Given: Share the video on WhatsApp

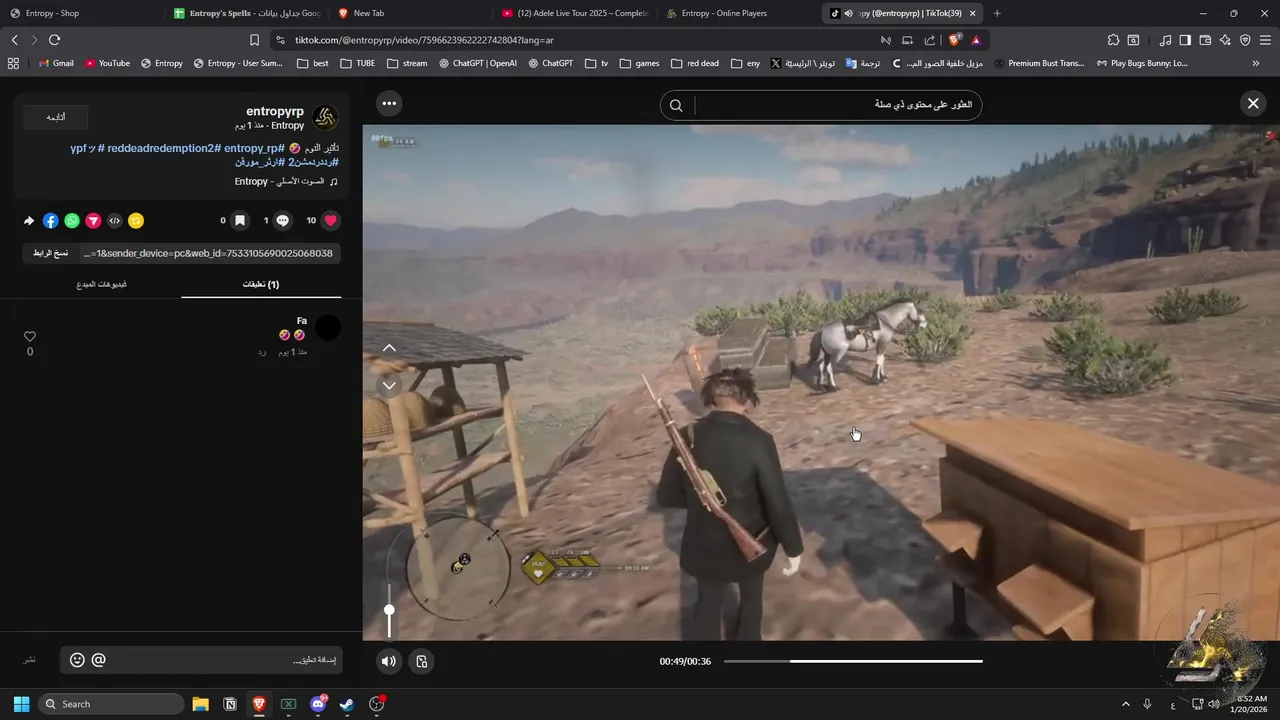Looking at the screenshot, I should [72, 221].
